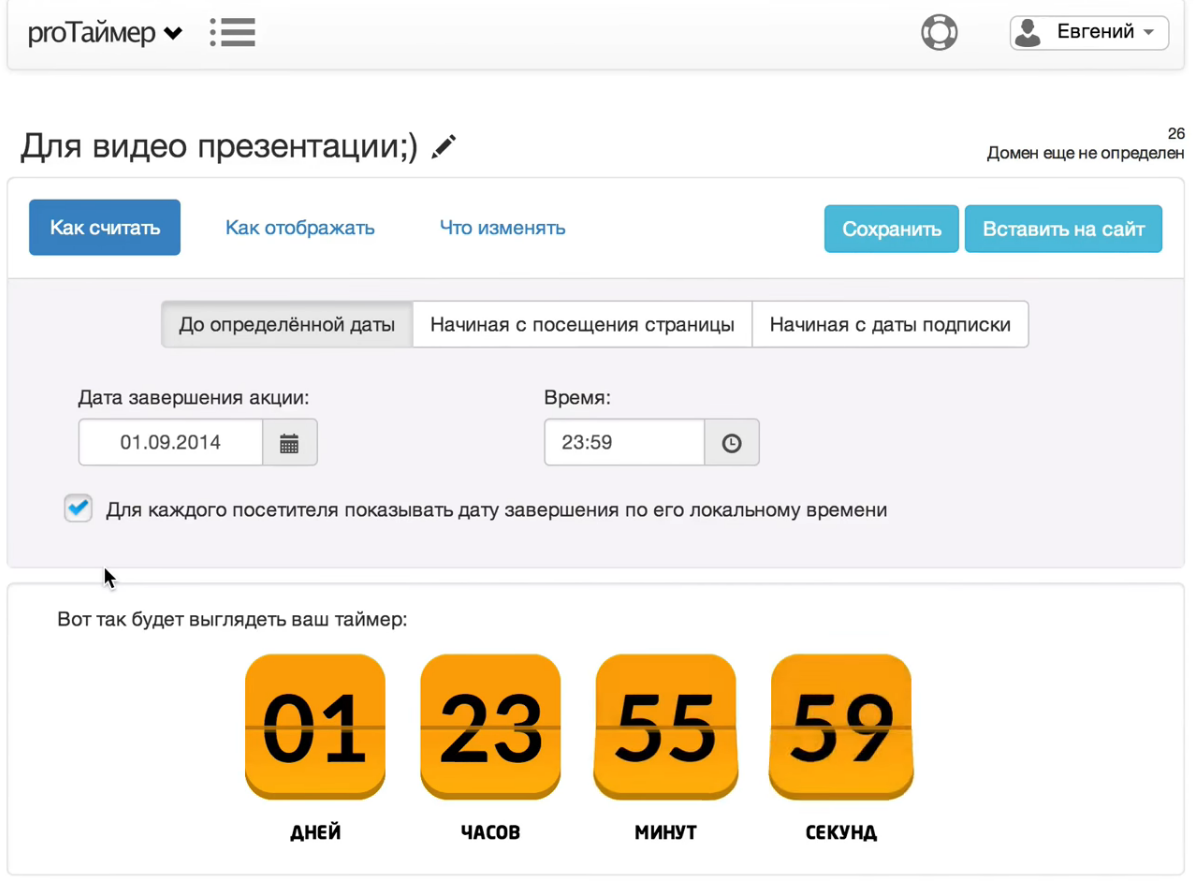
Task: Open the Евгений user dropdown
Action: tap(1089, 33)
